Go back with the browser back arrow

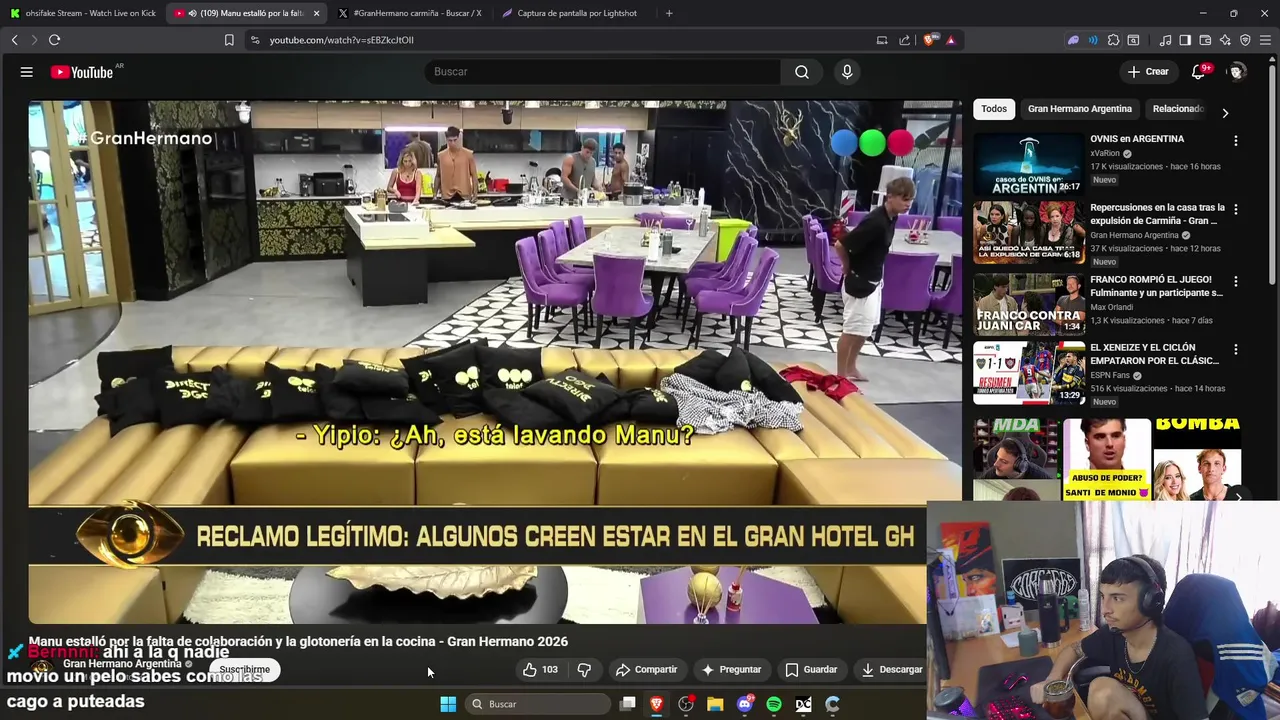[14, 40]
